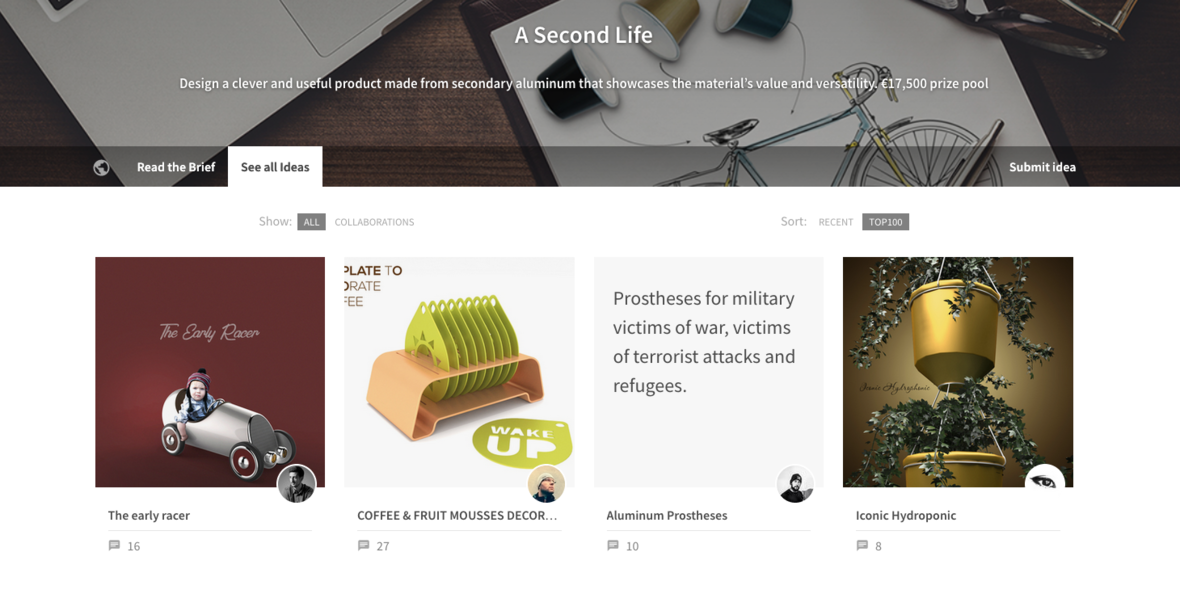The image size is (1180, 590).
Task: Click the comment icon under Aluminum Prostheses
Action: point(613,546)
